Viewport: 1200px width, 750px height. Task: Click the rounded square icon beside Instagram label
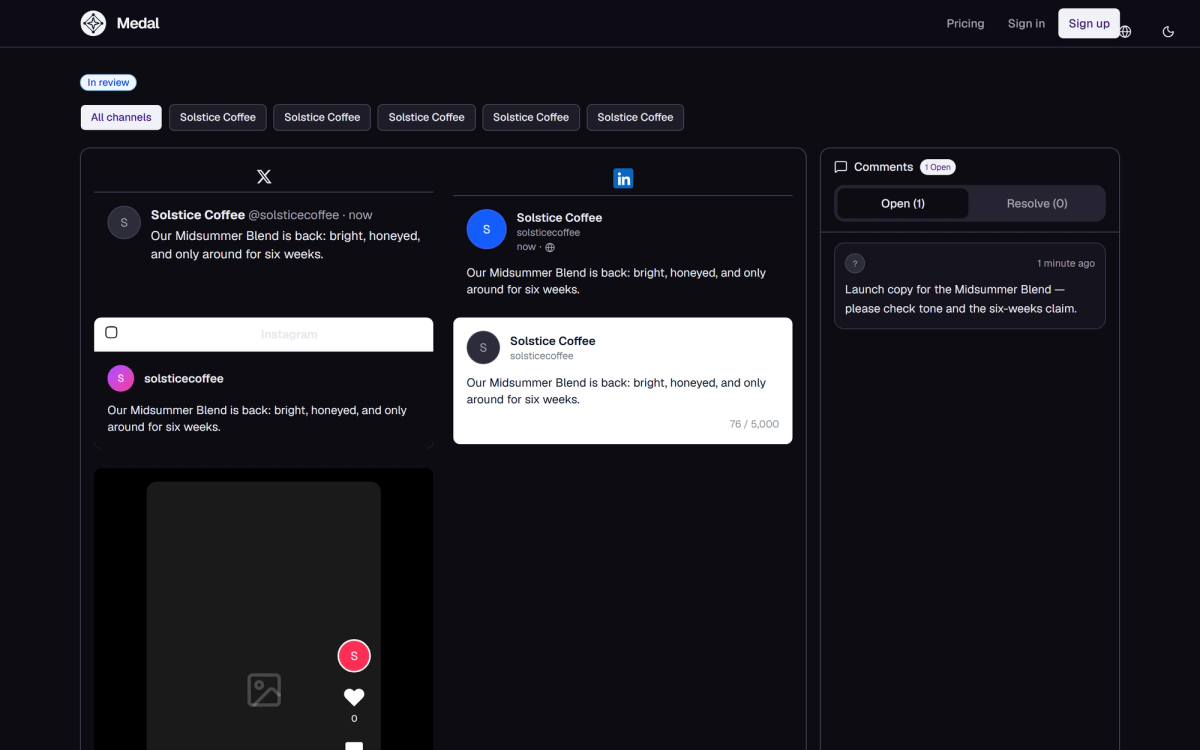pyautogui.click(x=111, y=332)
